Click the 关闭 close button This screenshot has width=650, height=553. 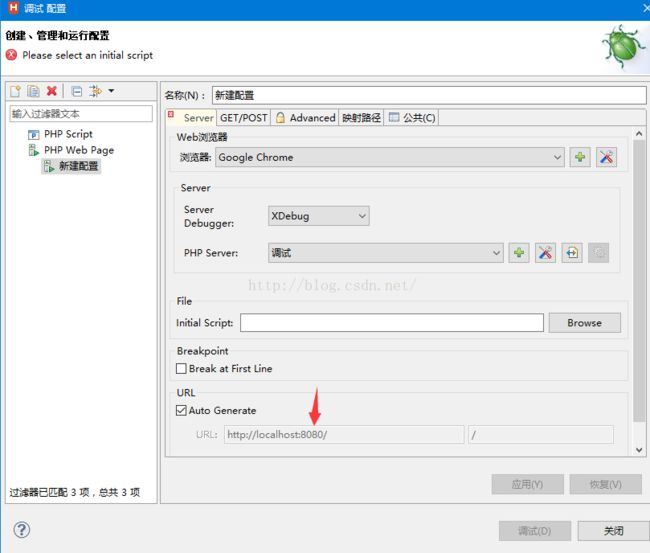click(614, 531)
